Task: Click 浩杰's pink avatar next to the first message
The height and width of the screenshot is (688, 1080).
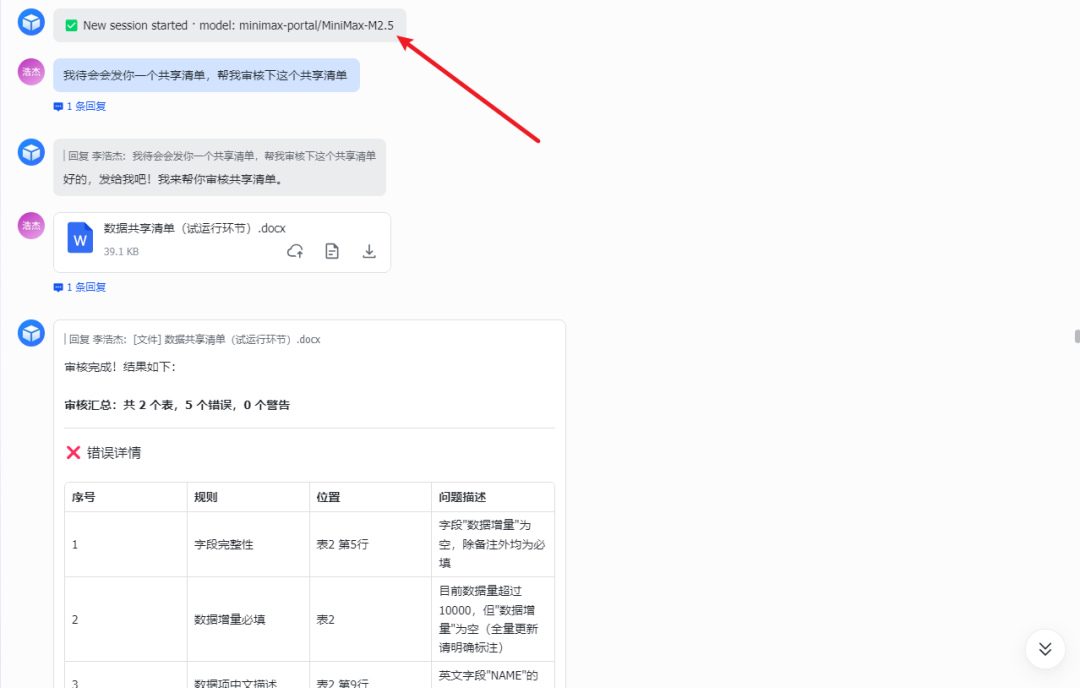Action: (x=31, y=72)
